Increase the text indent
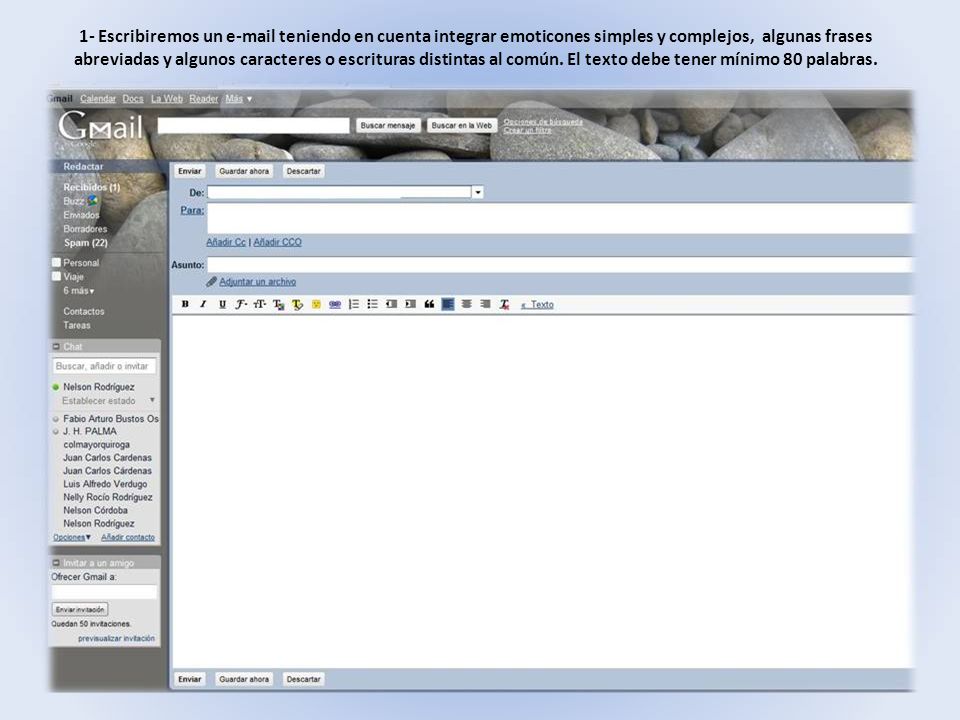The height and width of the screenshot is (720, 960). pos(410,304)
